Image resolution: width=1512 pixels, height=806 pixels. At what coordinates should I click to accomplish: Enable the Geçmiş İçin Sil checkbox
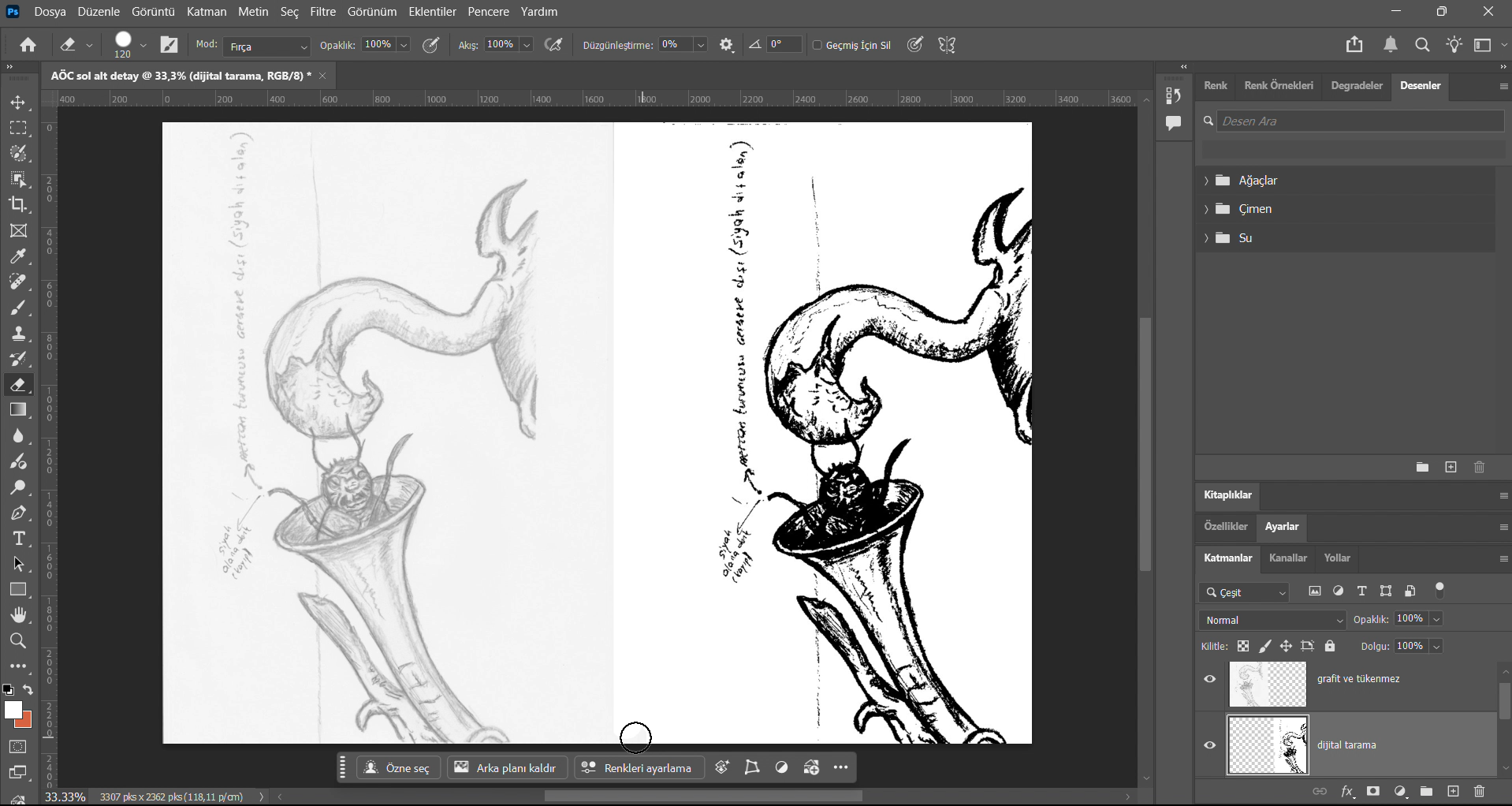coord(817,46)
